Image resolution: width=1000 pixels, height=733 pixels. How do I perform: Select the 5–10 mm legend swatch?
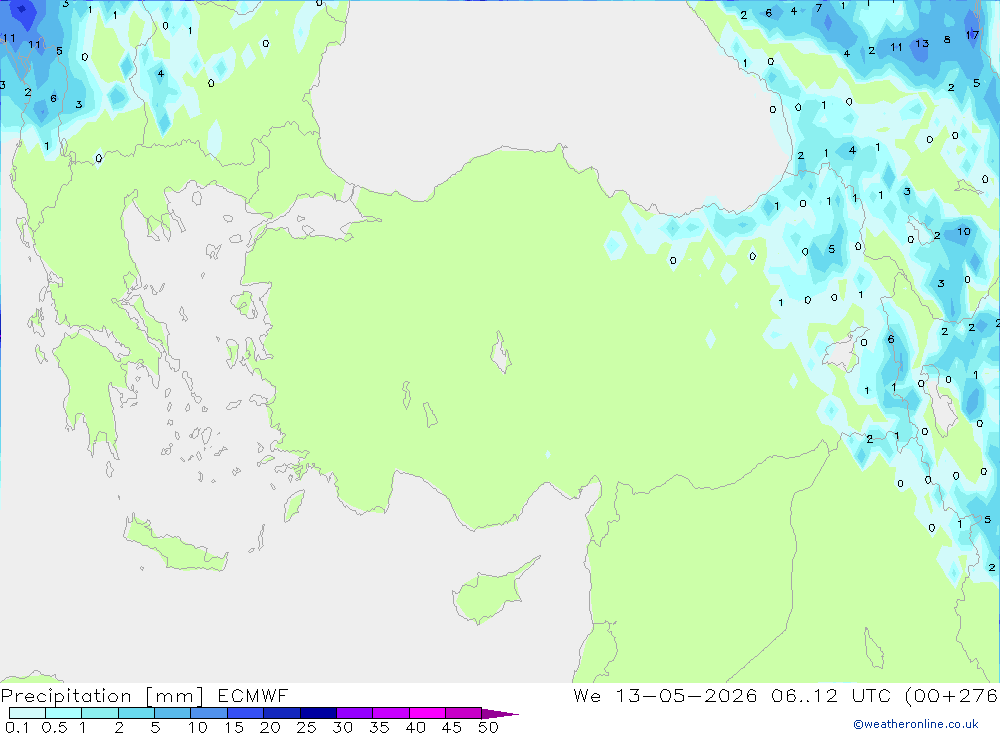pyautogui.click(x=173, y=713)
